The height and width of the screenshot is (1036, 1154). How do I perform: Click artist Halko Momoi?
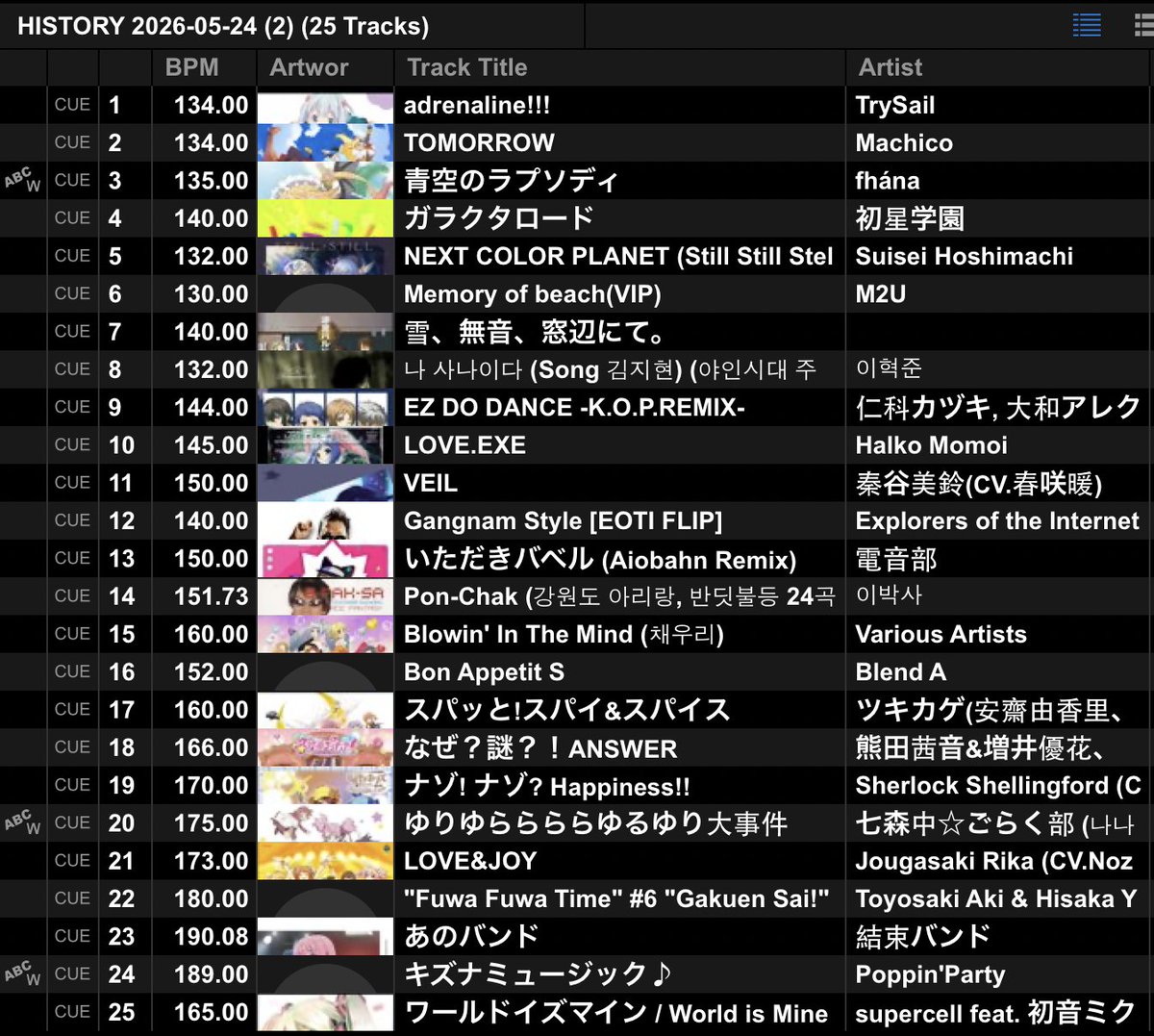point(932,444)
